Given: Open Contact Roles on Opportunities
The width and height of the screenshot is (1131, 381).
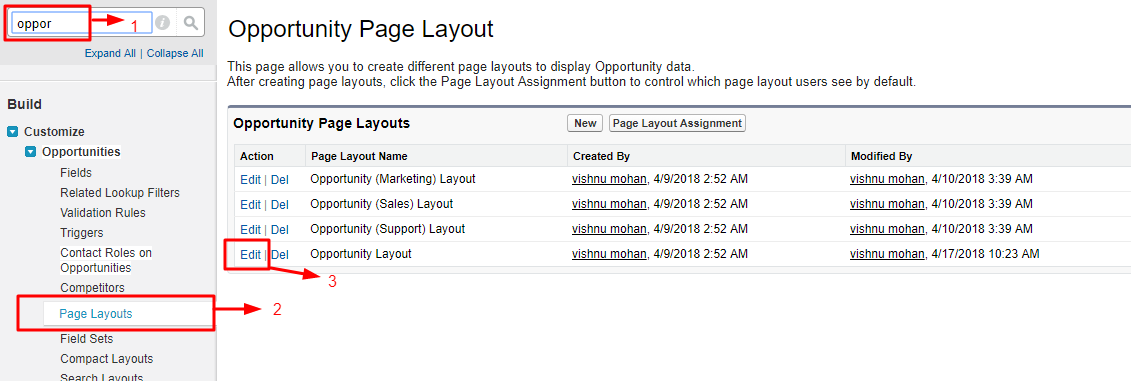Looking at the screenshot, I should pyautogui.click(x=106, y=260).
